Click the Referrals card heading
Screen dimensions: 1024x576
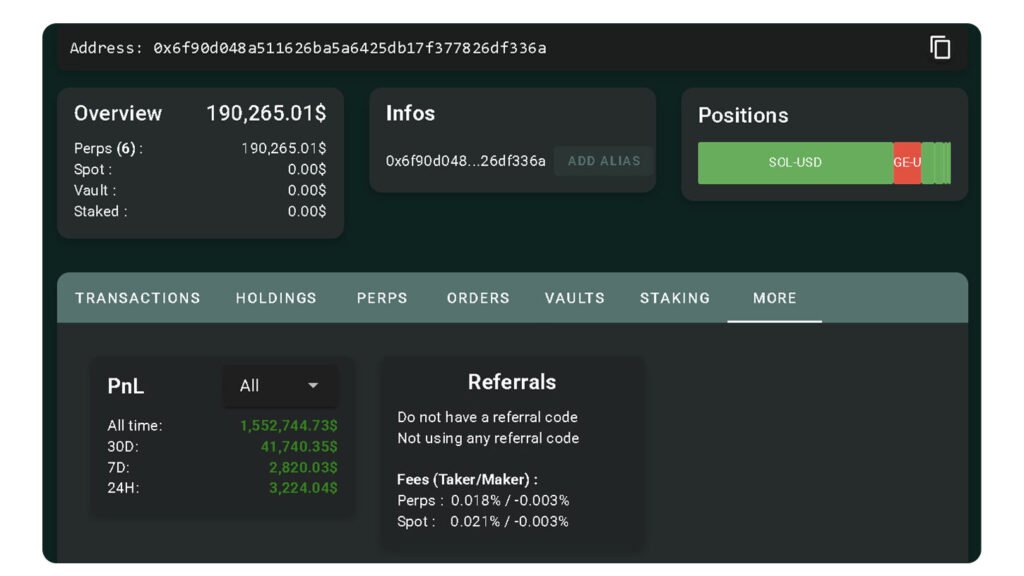point(511,382)
